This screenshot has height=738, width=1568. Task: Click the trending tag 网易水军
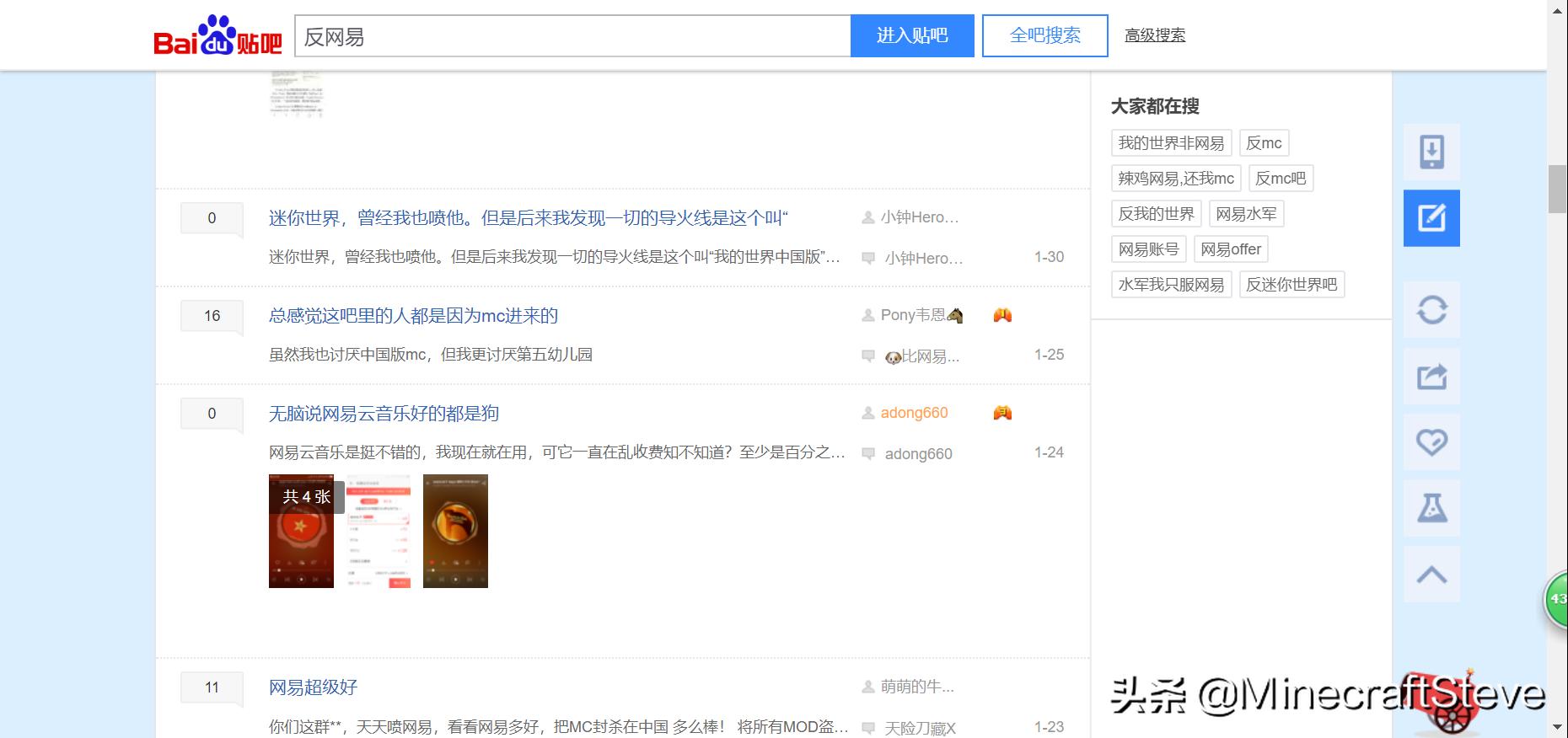pyautogui.click(x=1246, y=214)
